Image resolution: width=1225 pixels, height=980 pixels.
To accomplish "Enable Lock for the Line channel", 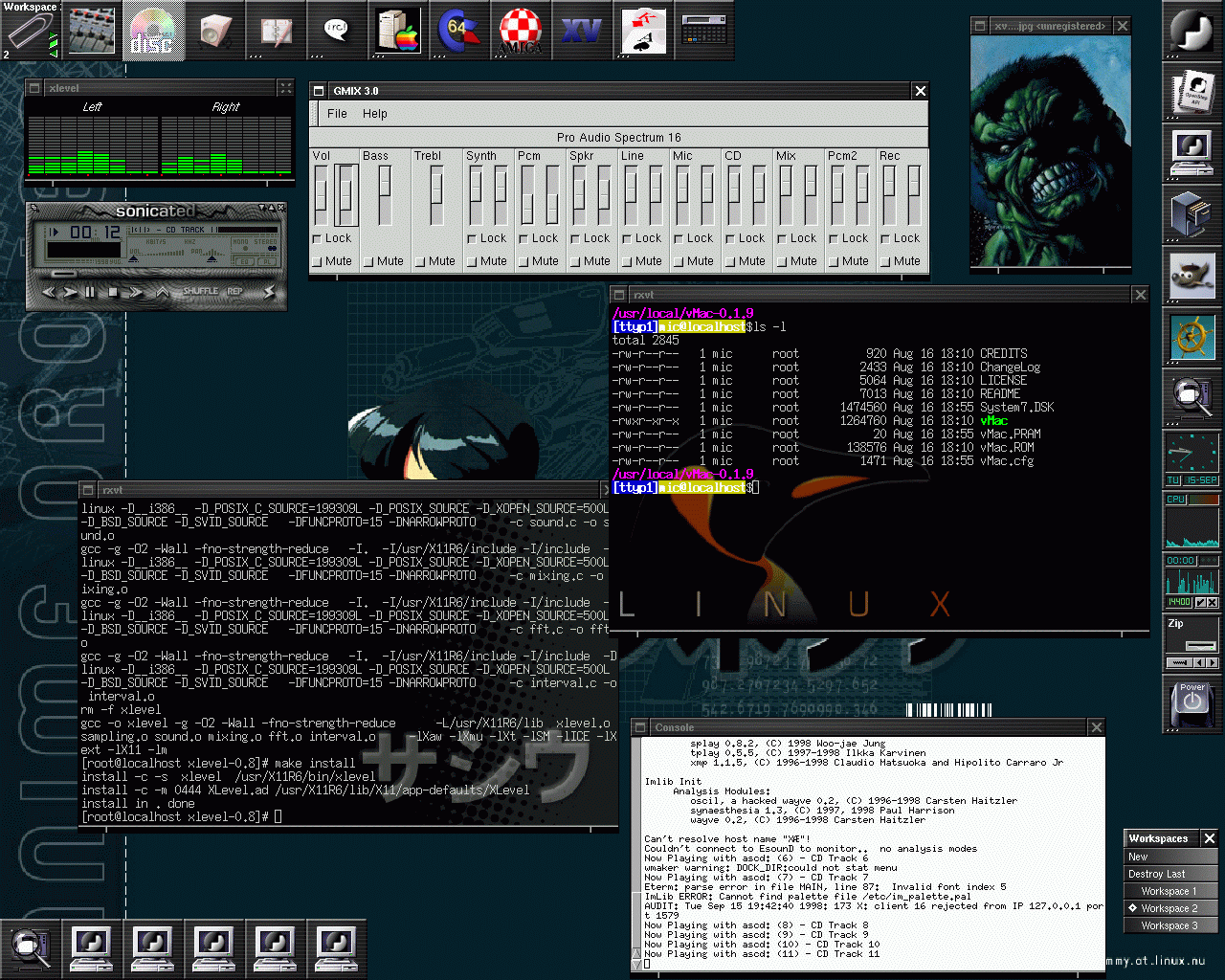I will (x=628, y=238).
